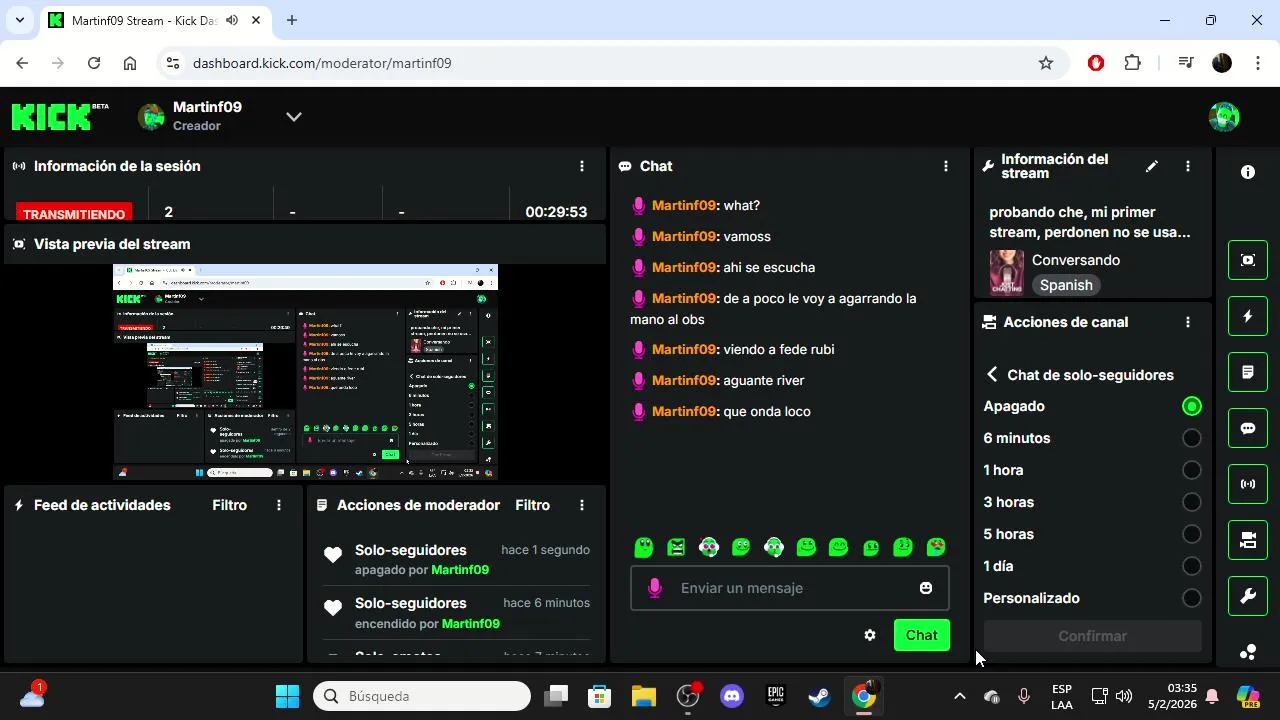Open Acciones de moderador three-dot menu
This screenshot has height=720, width=1280.
coord(582,505)
